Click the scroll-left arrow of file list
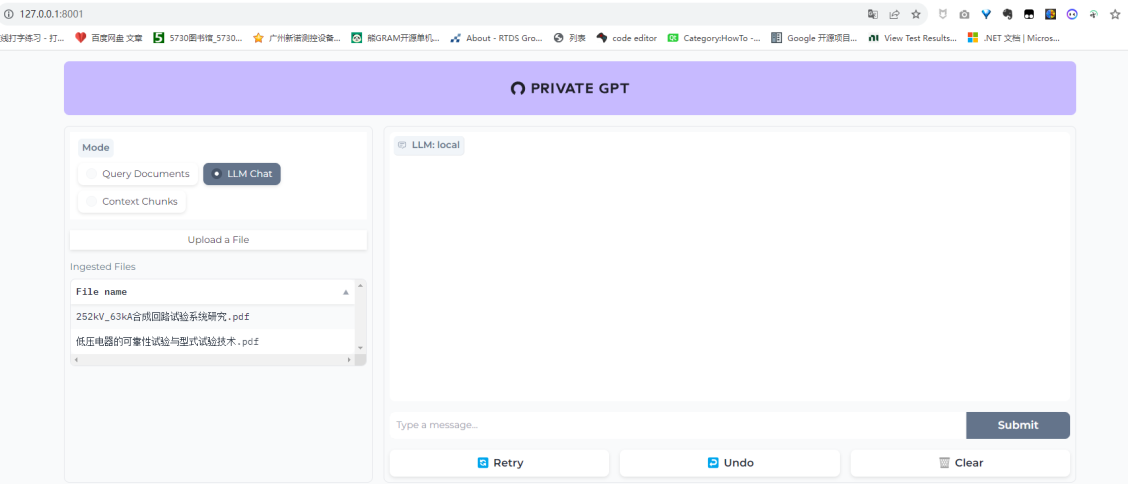Screen dimensions: 1128x484 (x=76, y=359)
